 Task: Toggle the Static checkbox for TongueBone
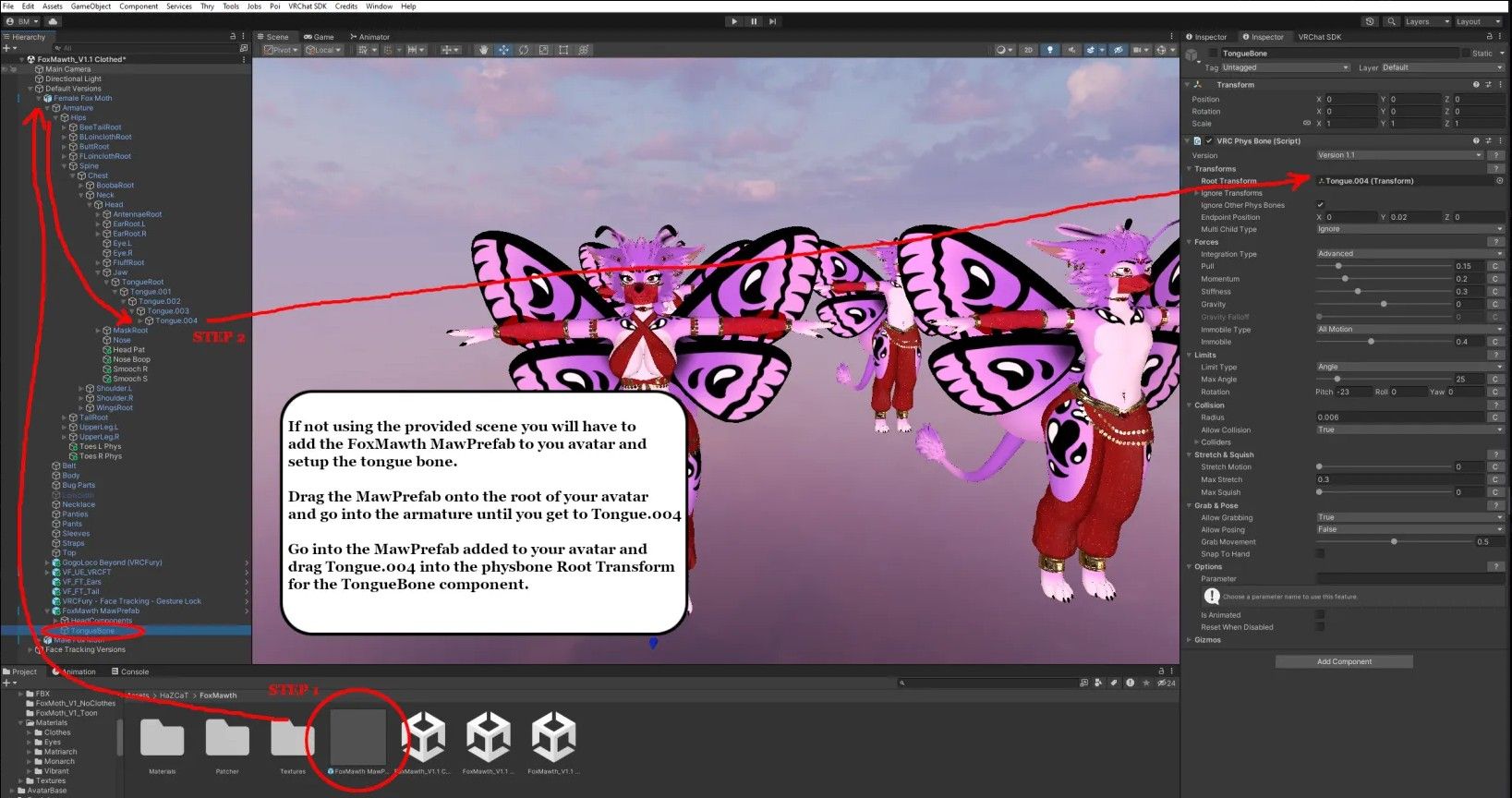[1466, 54]
